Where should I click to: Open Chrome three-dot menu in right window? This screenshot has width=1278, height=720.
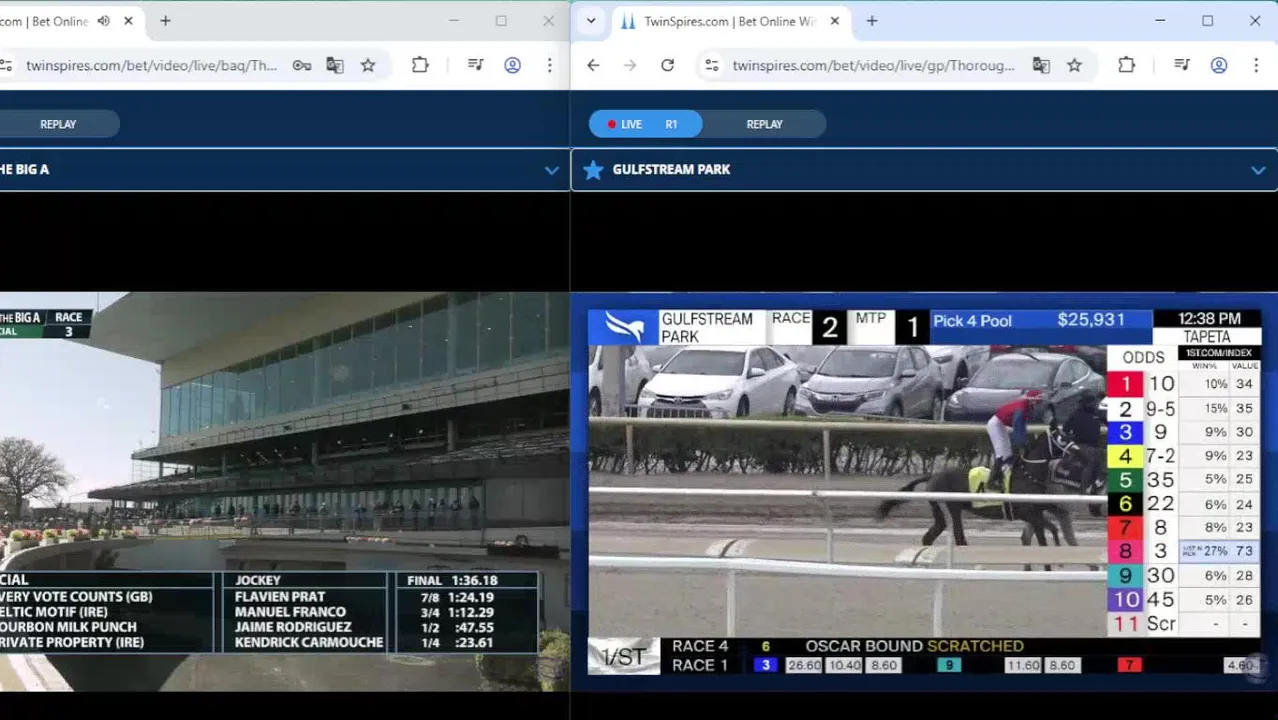click(x=1255, y=65)
